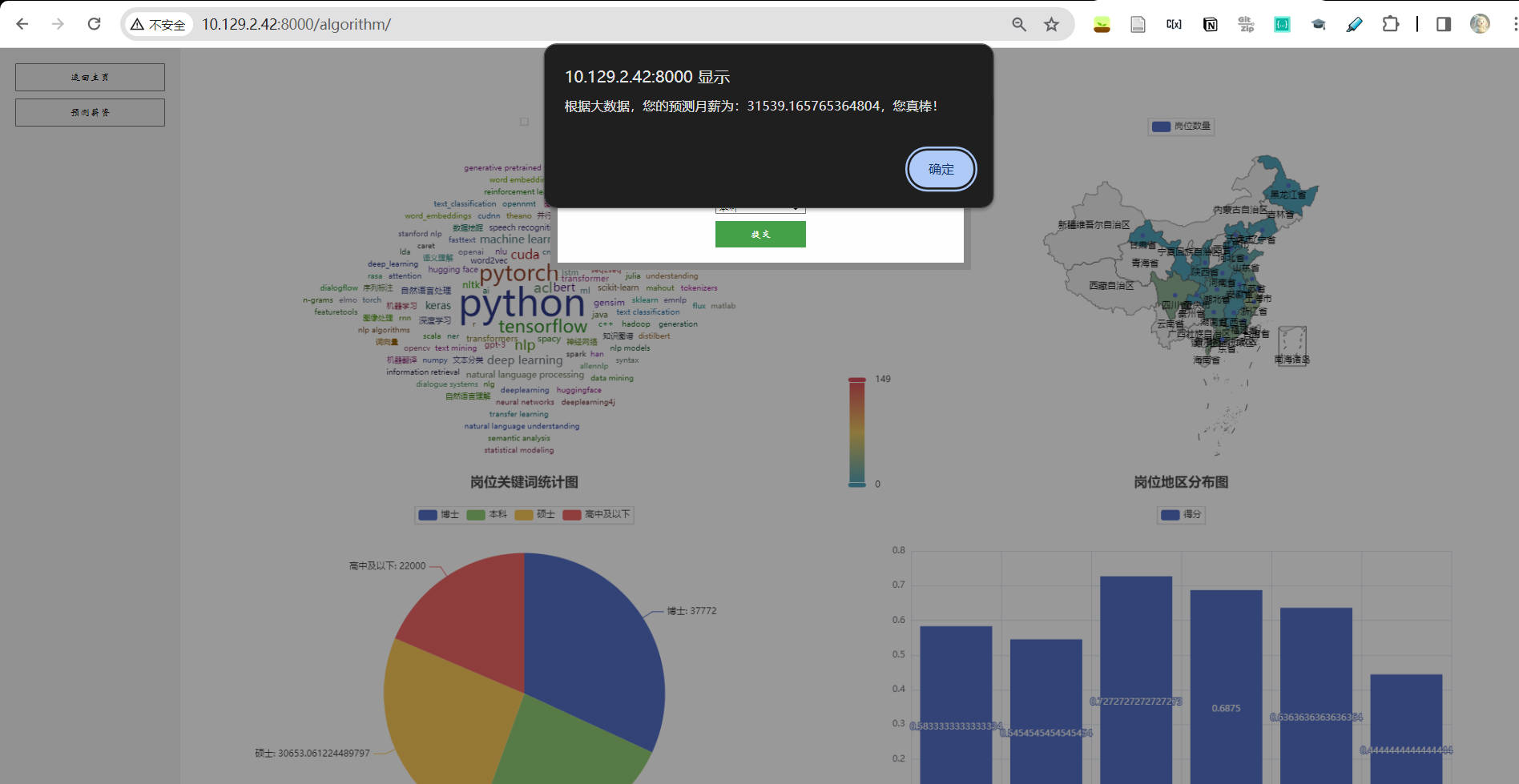Toggle the browser side panel icon
Viewport: 1519px width, 784px height.
(1443, 24)
